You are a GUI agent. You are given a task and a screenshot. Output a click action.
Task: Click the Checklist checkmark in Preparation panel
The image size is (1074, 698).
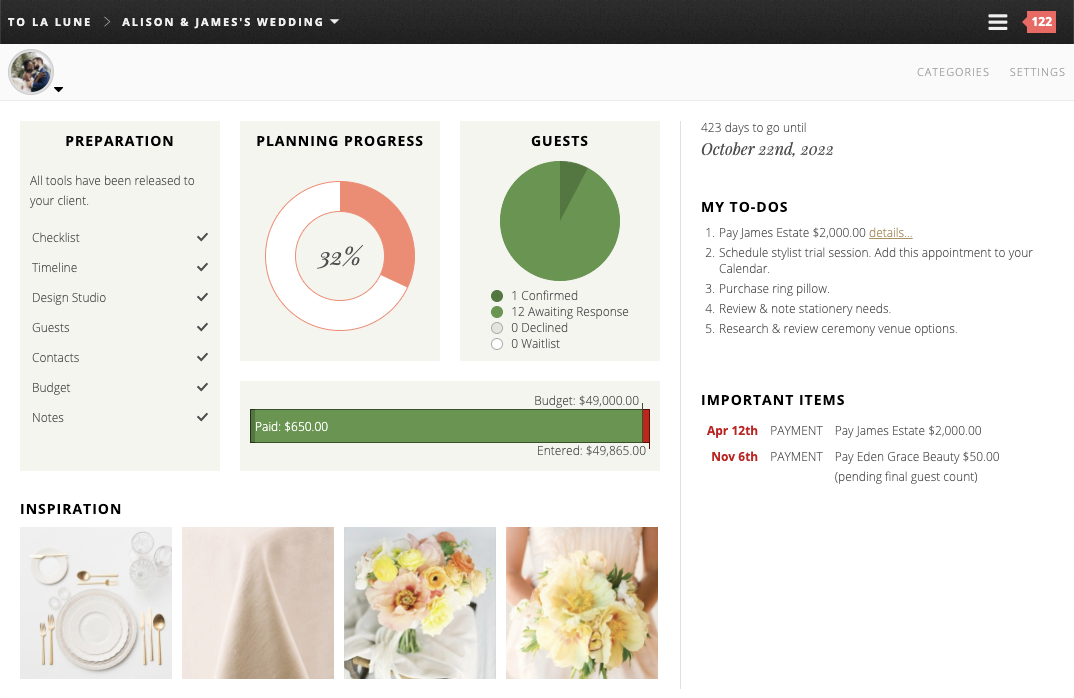point(202,237)
